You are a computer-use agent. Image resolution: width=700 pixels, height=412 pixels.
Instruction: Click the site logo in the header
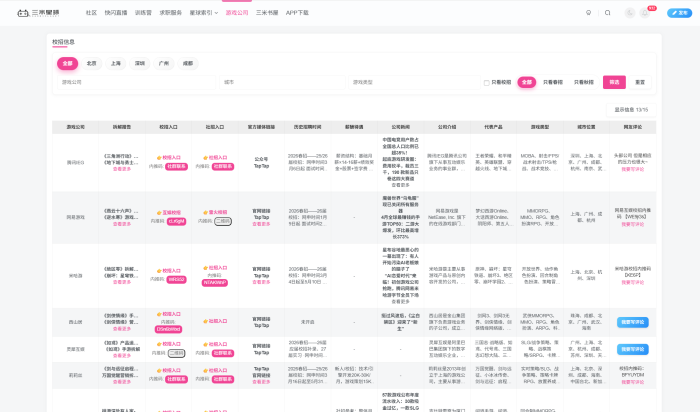pos(38,13)
